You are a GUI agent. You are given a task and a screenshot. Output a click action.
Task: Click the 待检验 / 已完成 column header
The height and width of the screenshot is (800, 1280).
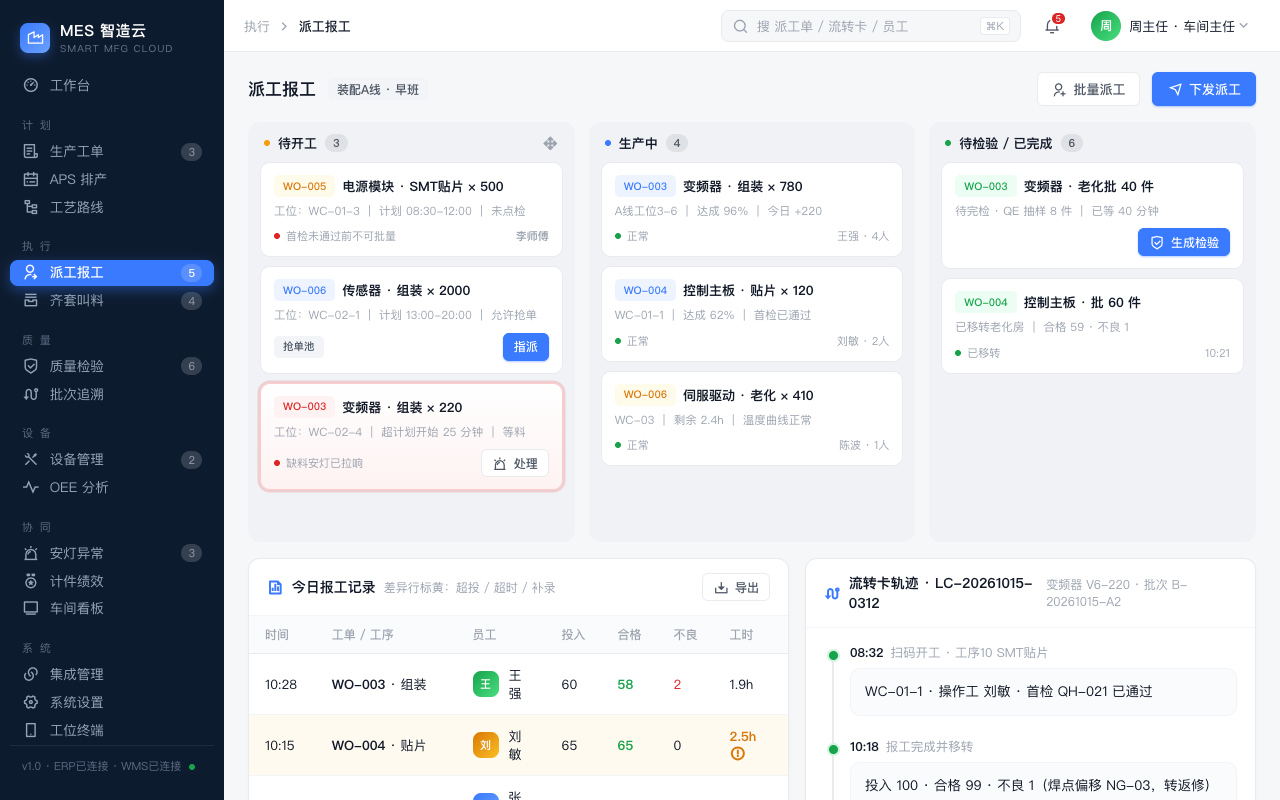pyautogui.click(x=1005, y=143)
